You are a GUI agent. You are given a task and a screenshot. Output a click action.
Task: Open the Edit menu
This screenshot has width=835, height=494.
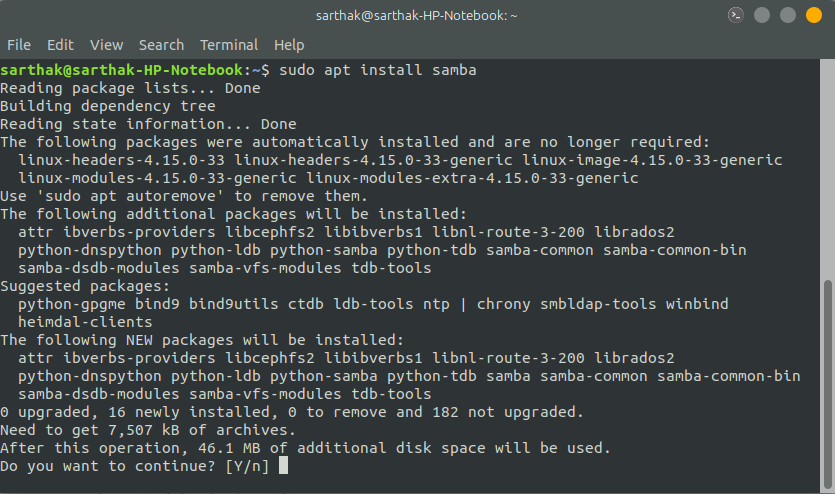60,45
